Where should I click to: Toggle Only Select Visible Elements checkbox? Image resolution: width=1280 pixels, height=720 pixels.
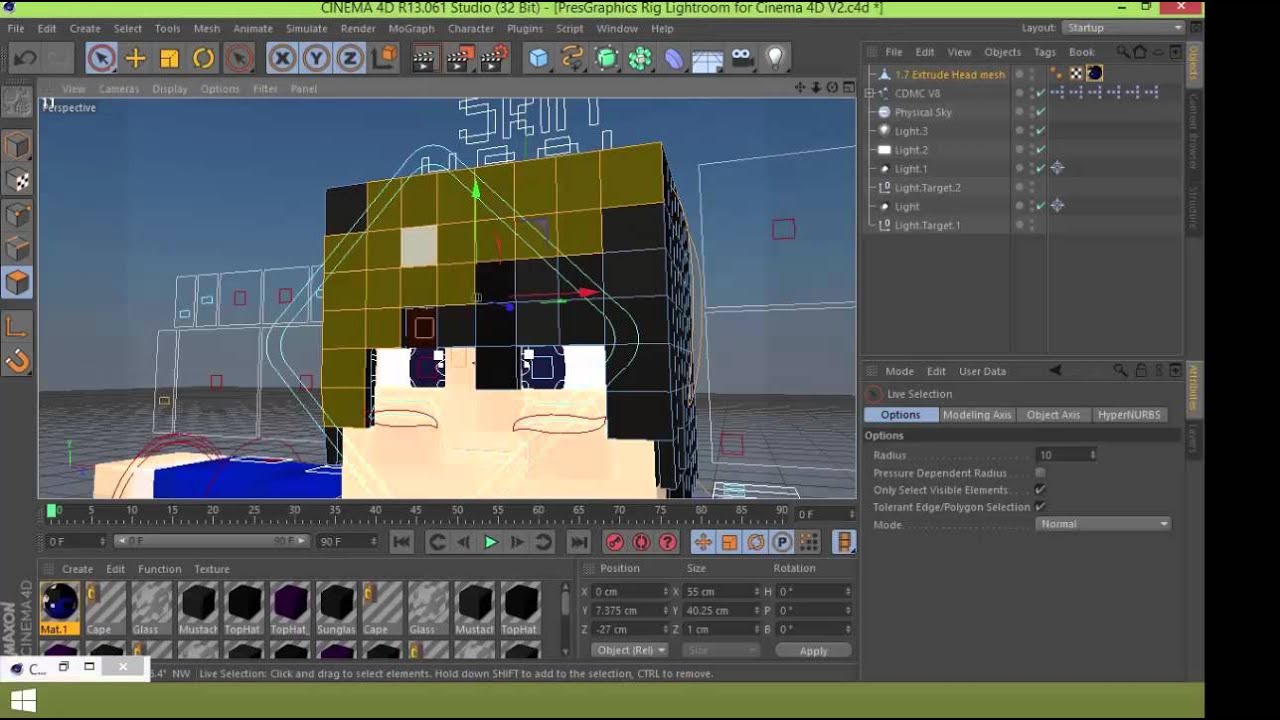[x=1040, y=490]
